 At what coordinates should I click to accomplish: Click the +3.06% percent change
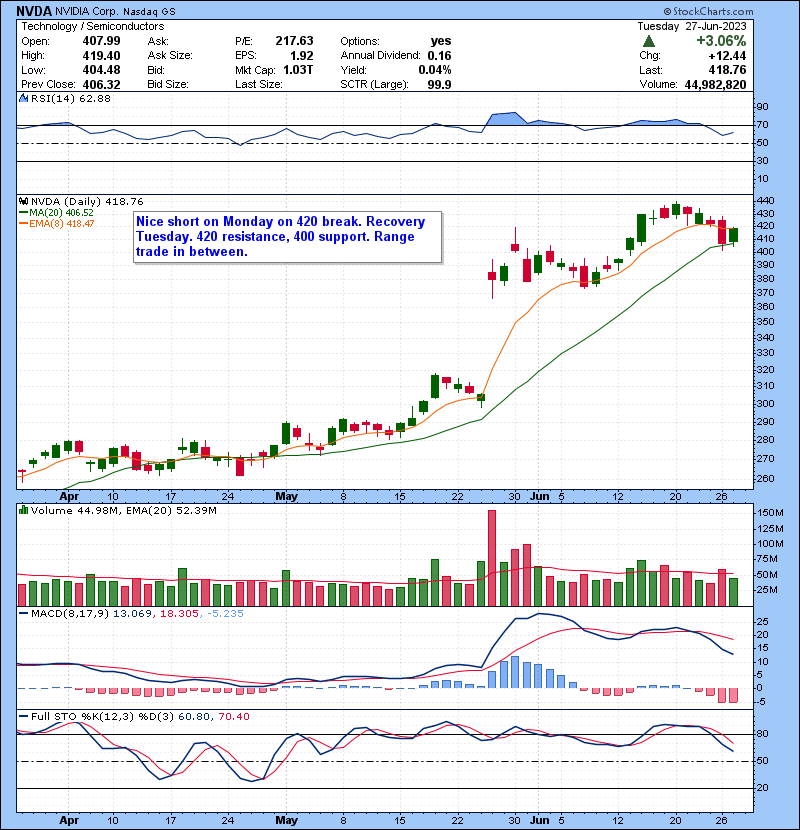[x=721, y=41]
